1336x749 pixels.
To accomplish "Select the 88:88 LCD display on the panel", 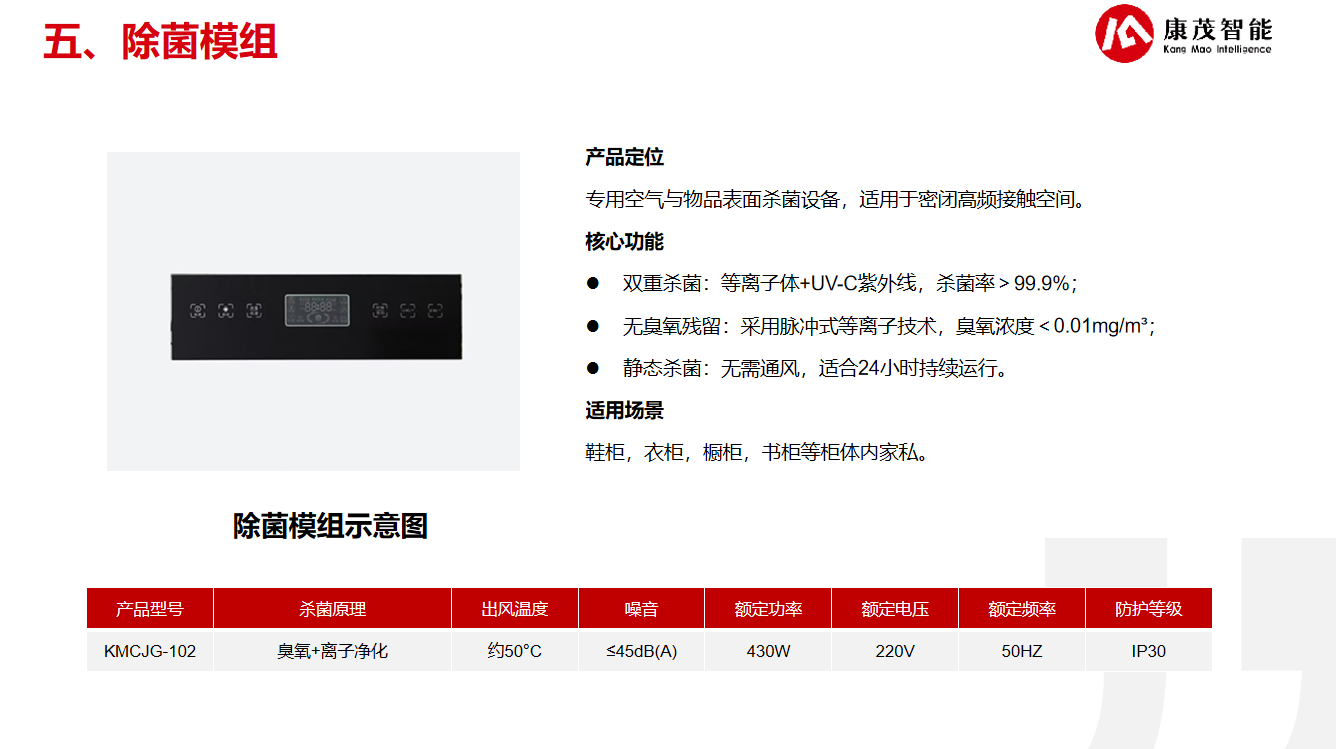I will coord(317,310).
